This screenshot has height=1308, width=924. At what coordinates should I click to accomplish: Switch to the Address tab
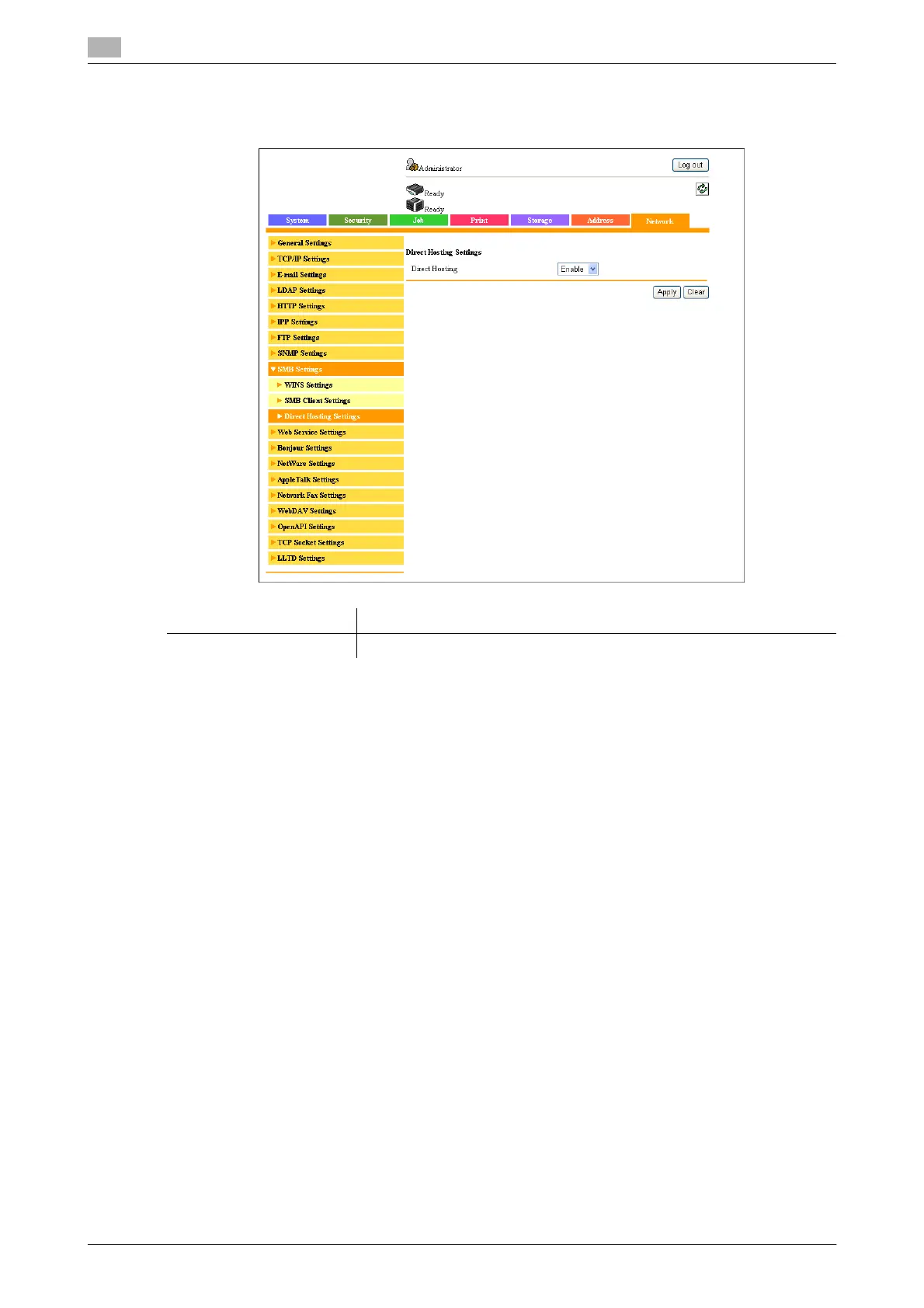(x=600, y=221)
